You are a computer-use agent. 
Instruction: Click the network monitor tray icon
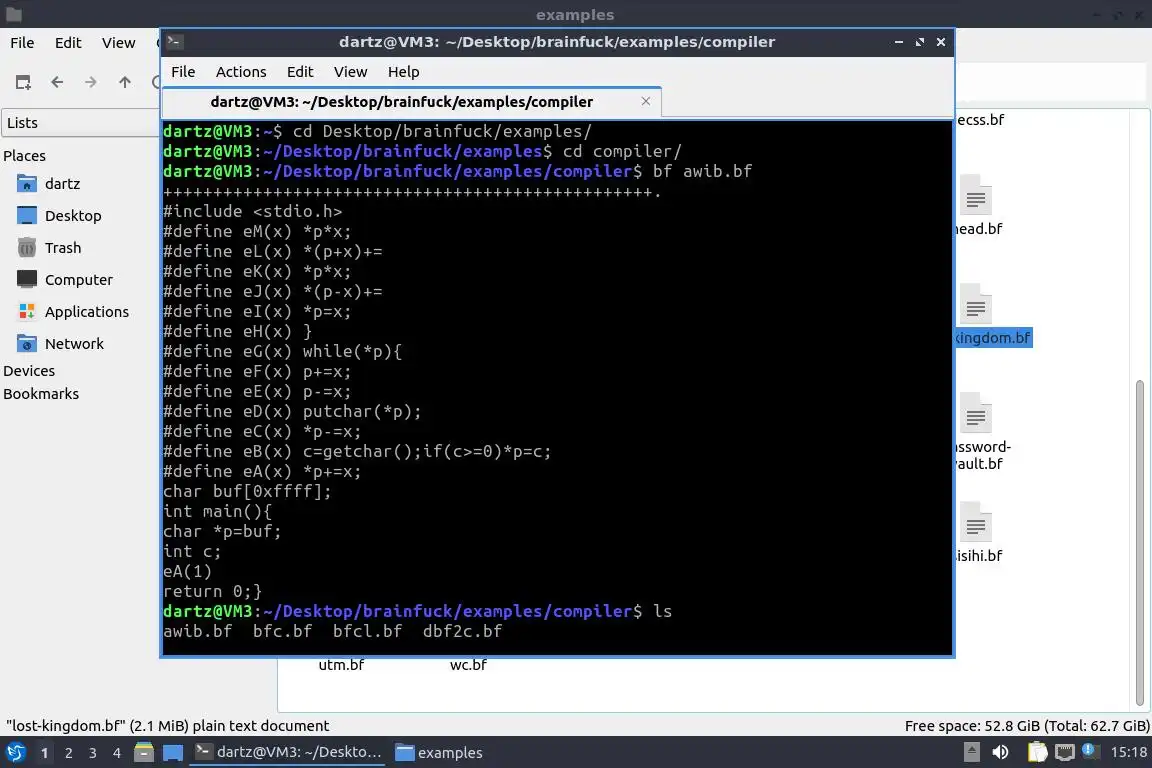[1065, 752]
